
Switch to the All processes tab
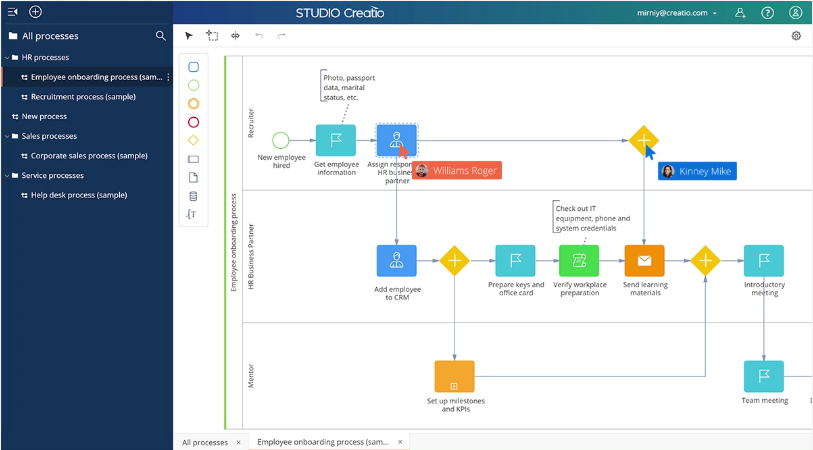(x=205, y=442)
